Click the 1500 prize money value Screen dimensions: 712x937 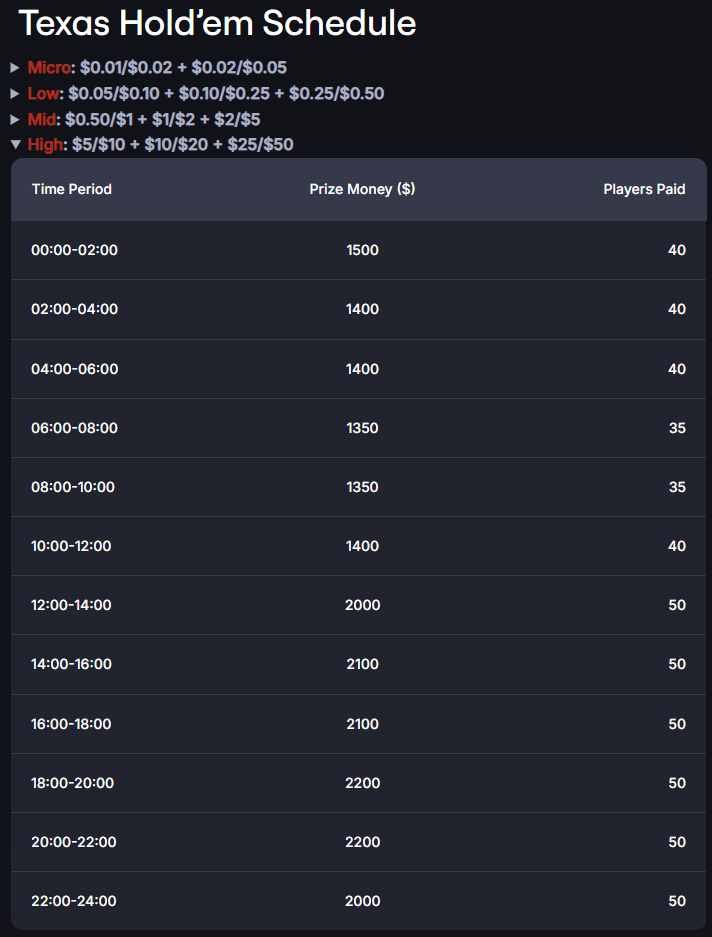(x=362, y=250)
